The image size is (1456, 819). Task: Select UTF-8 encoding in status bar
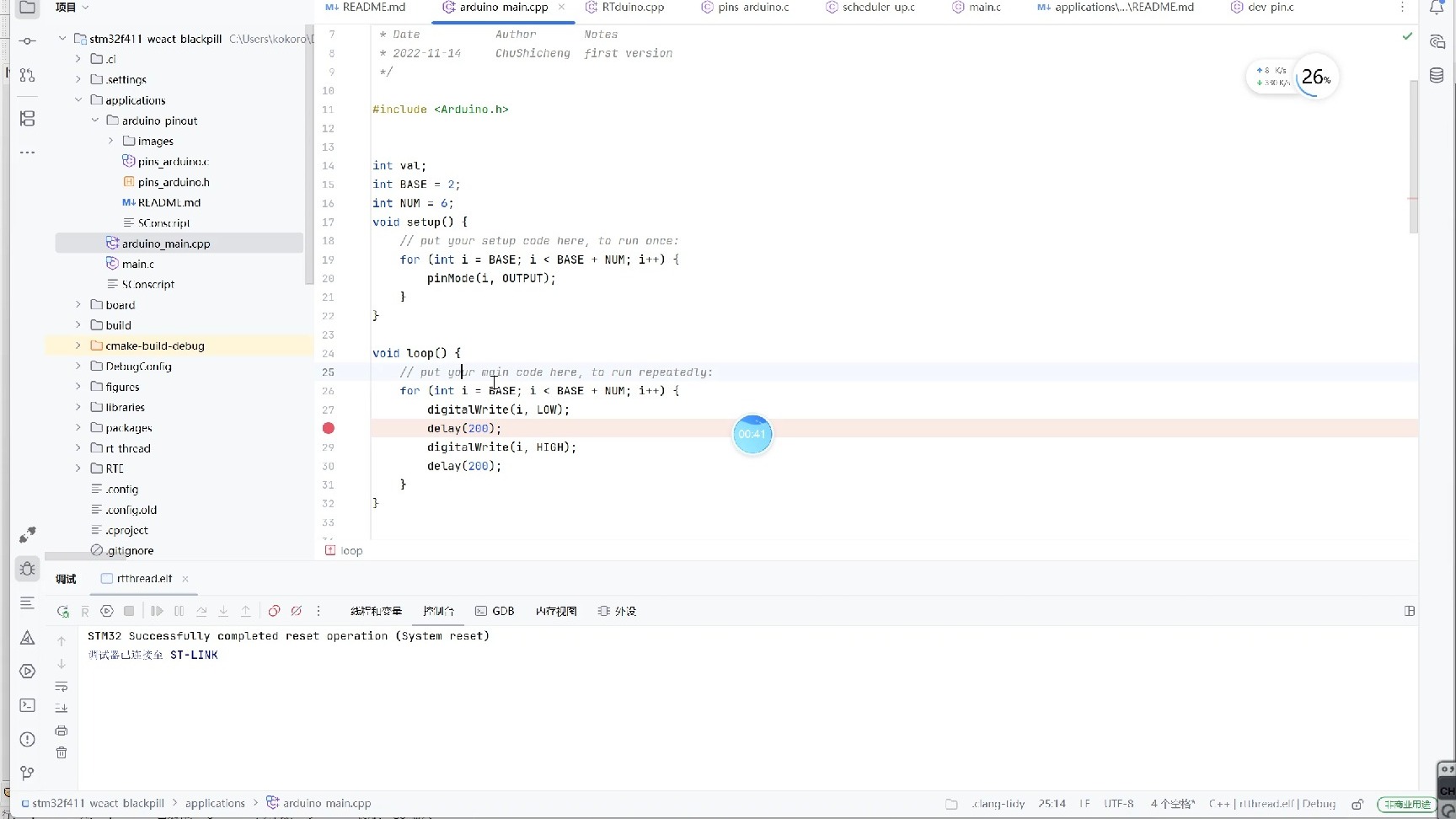[1120, 804]
